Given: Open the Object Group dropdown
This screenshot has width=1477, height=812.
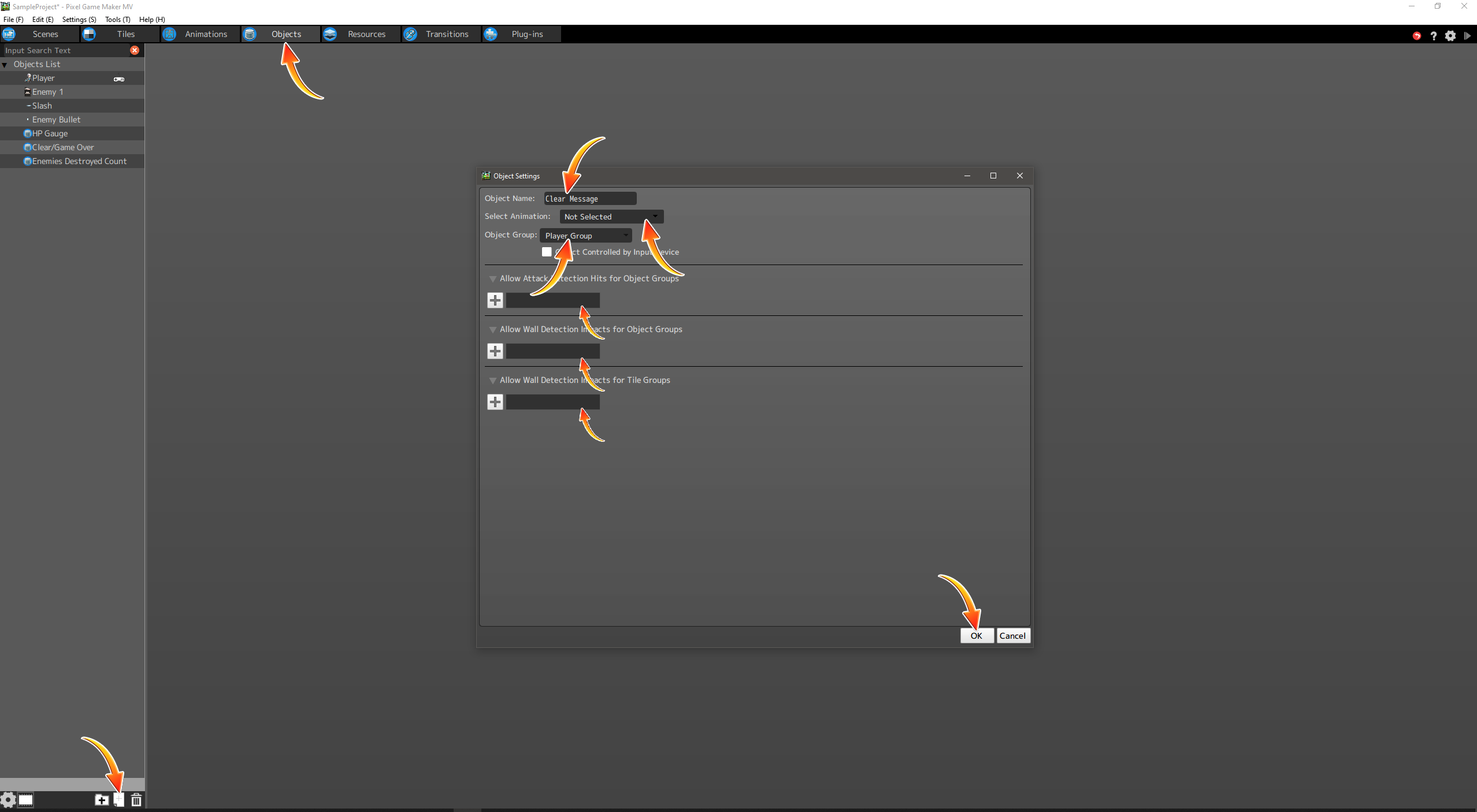Looking at the screenshot, I should pyautogui.click(x=586, y=236).
